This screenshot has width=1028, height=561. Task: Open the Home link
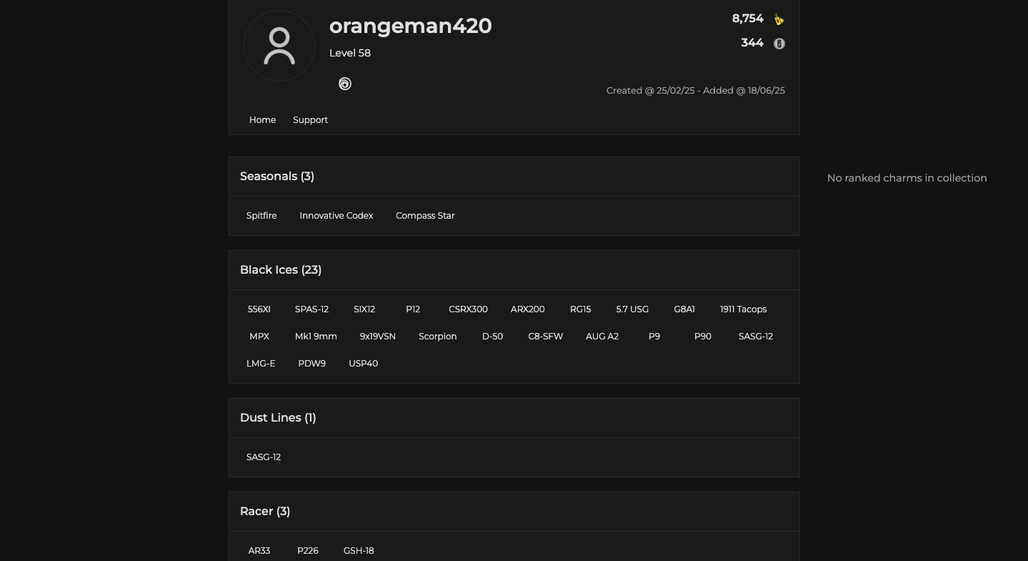262,120
